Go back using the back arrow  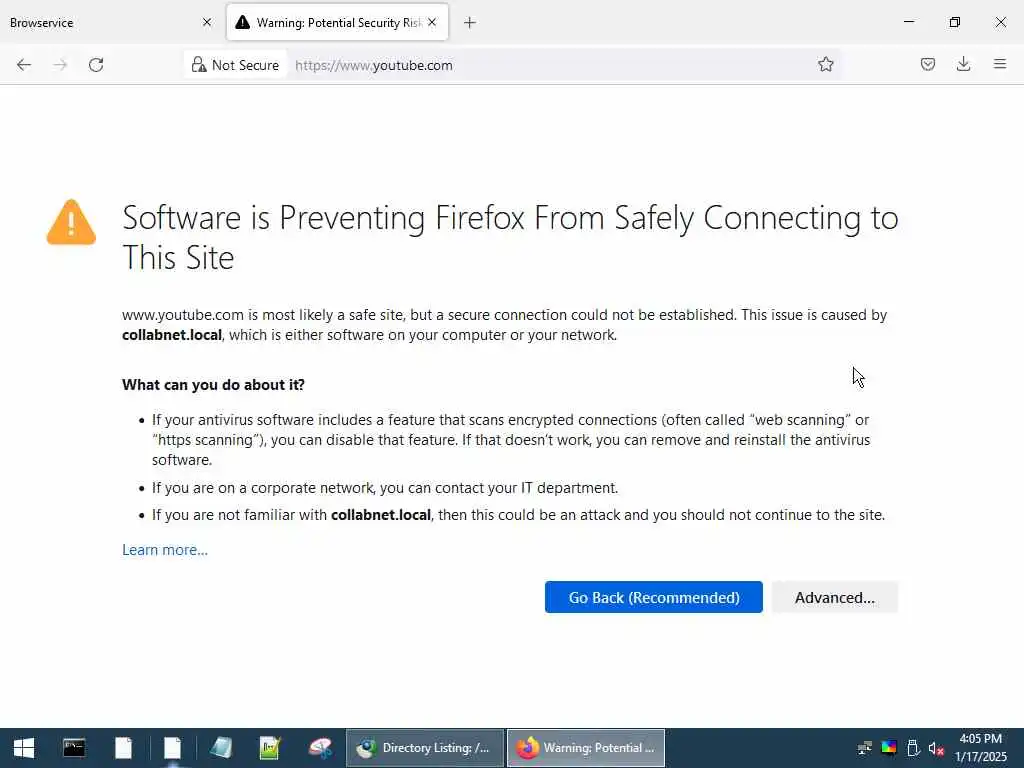(x=24, y=65)
